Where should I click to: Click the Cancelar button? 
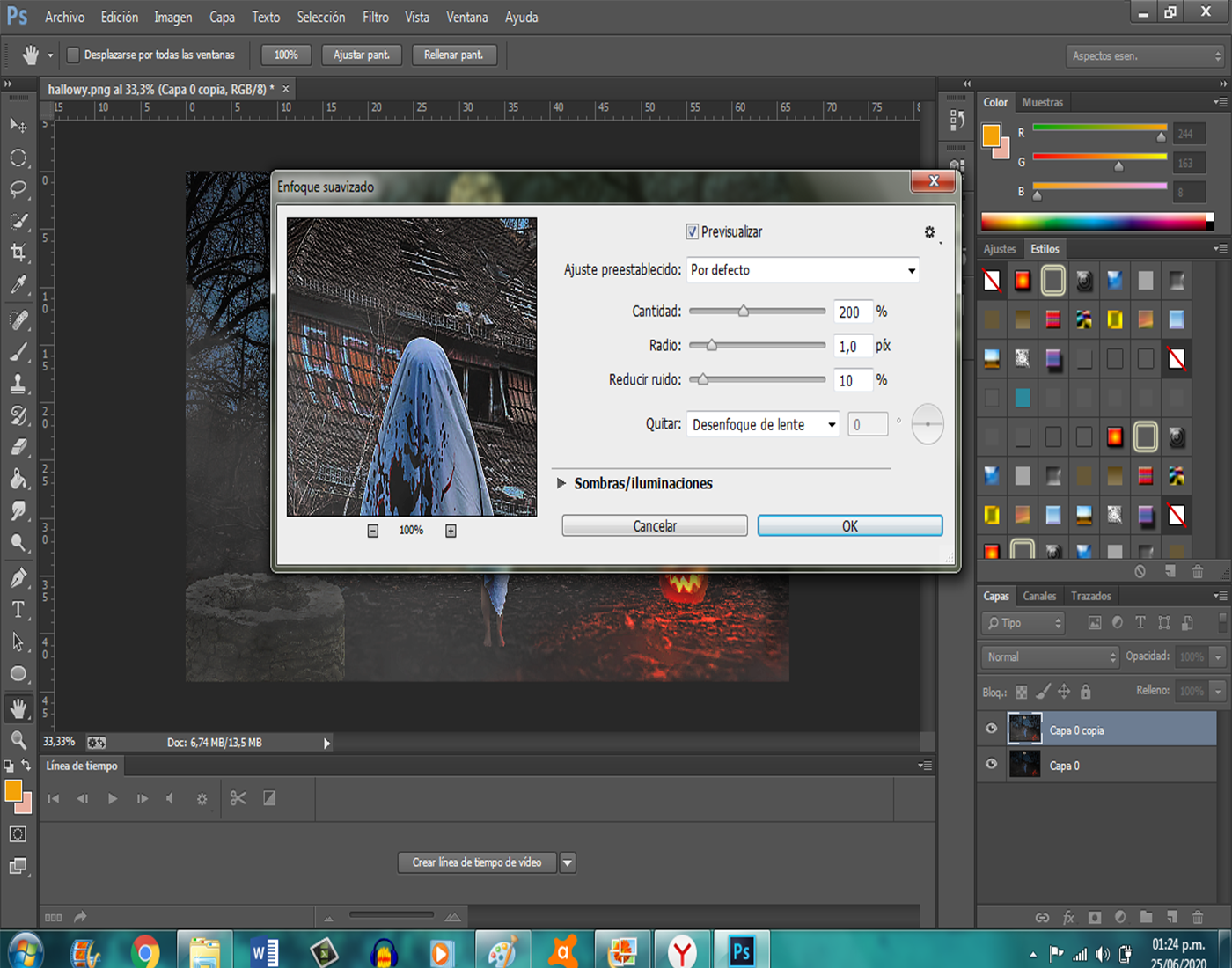[655, 525]
